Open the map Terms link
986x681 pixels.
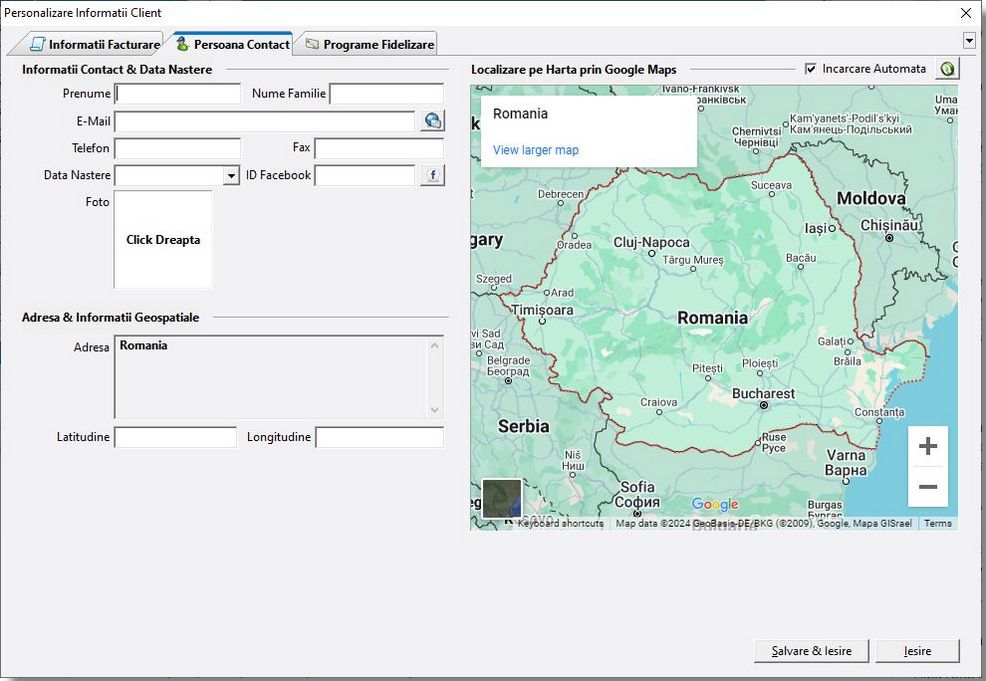click(938, 523)
